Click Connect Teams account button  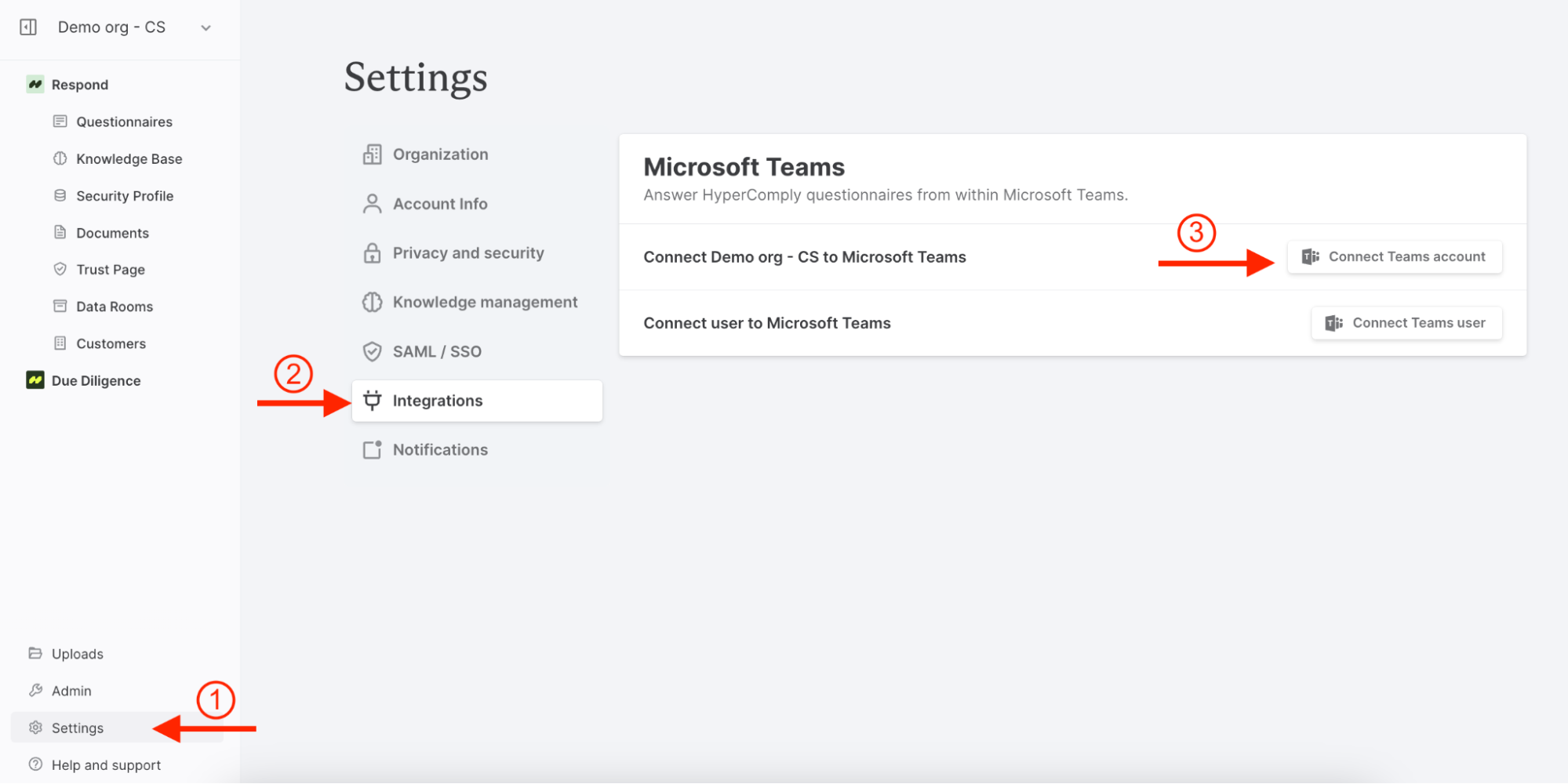(x=1395, y=257)
